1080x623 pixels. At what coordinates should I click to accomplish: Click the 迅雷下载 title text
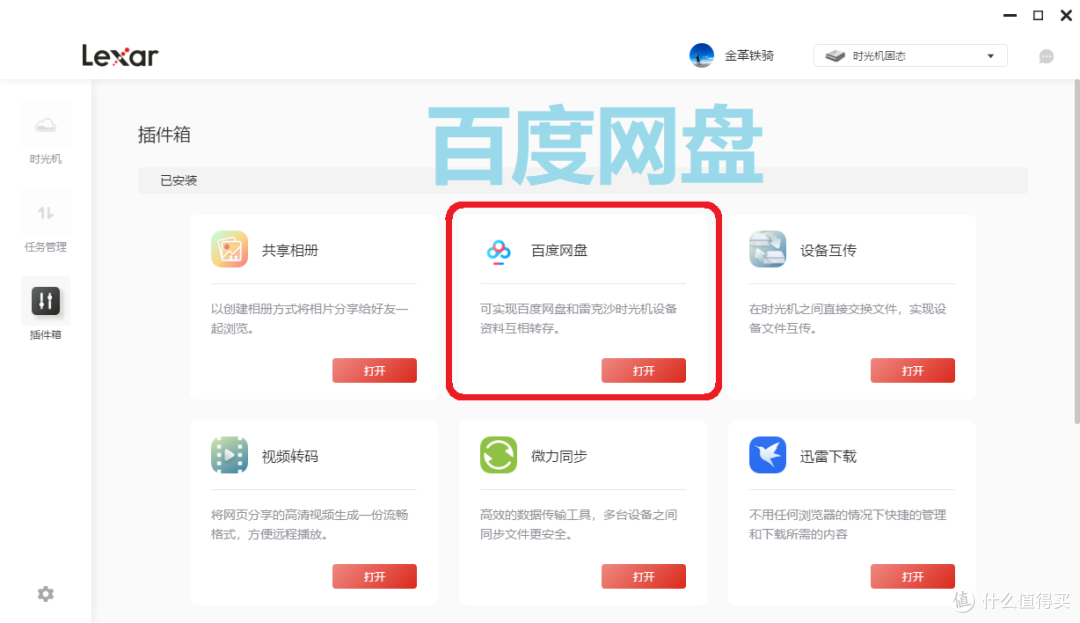tap(828, 456)
